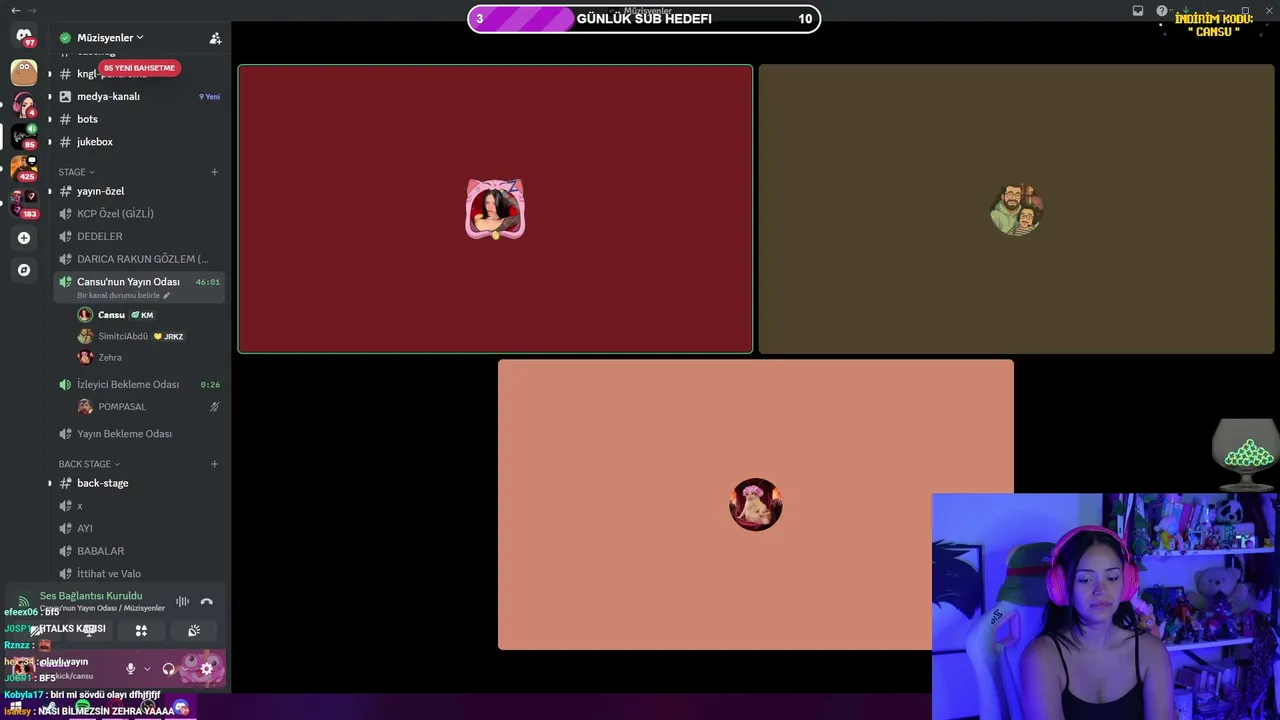The height and width of the screenshot is (720, 1280).
Task: Toggle headphone deafen in user panel
Action: (x=168, y=669)
